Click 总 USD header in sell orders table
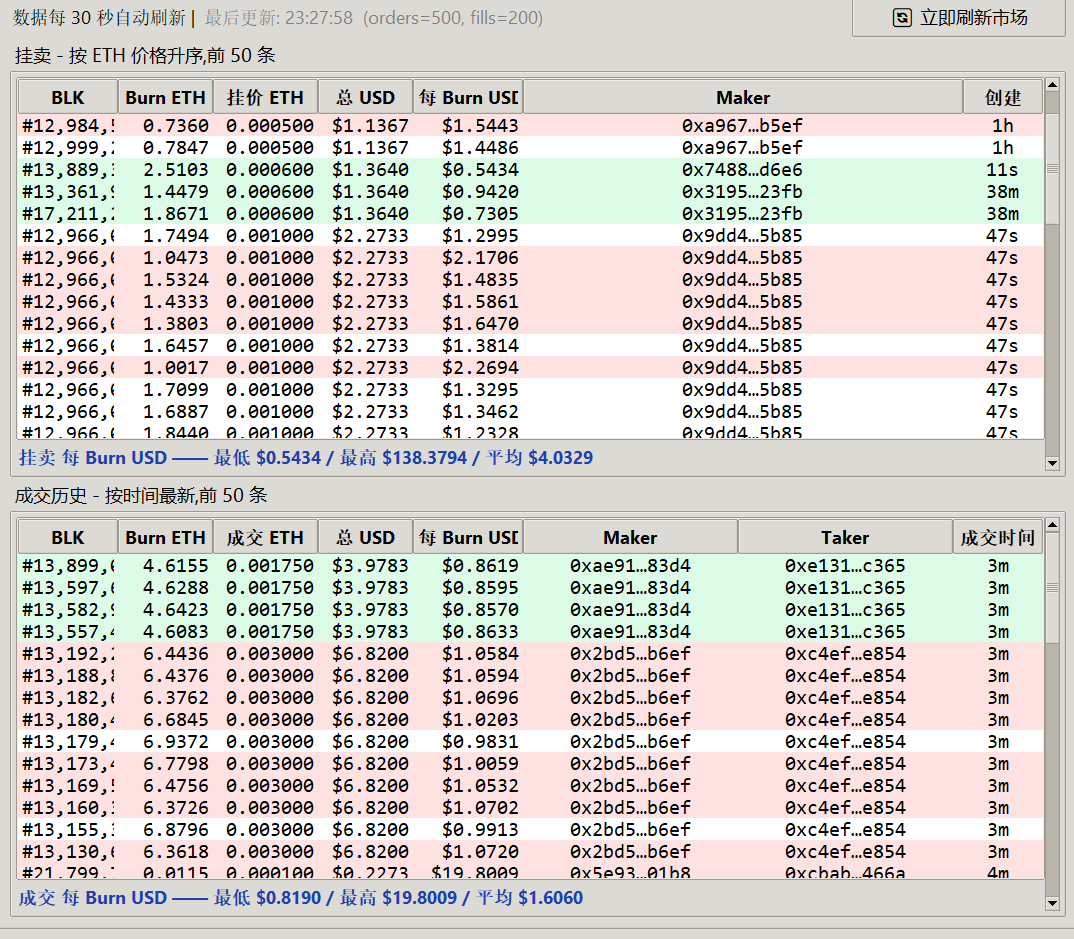Viewport: 1074px width, 939px height. [366, 97]
